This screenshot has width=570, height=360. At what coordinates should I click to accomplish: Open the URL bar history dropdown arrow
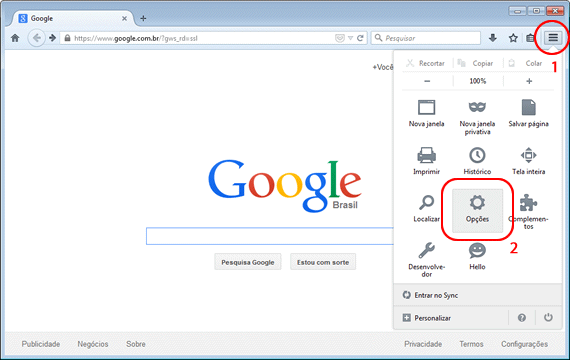click(x=350, y=38)
